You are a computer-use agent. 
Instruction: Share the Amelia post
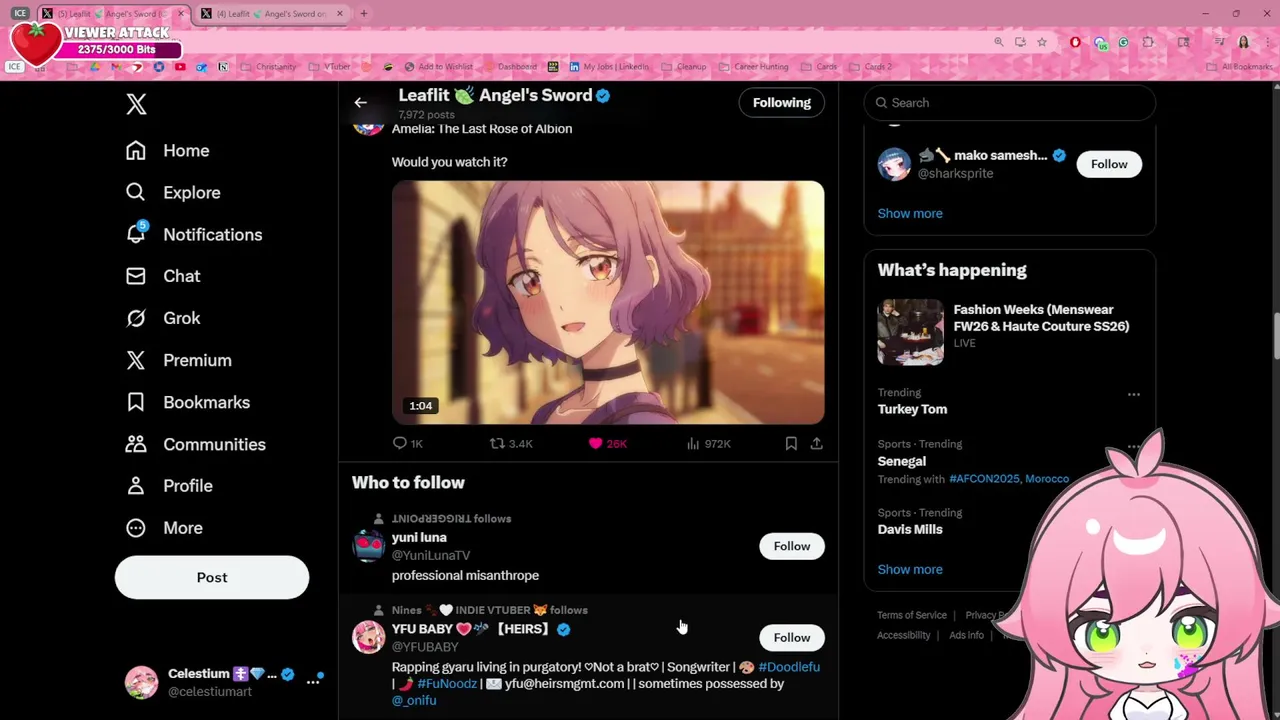point(816,443)
